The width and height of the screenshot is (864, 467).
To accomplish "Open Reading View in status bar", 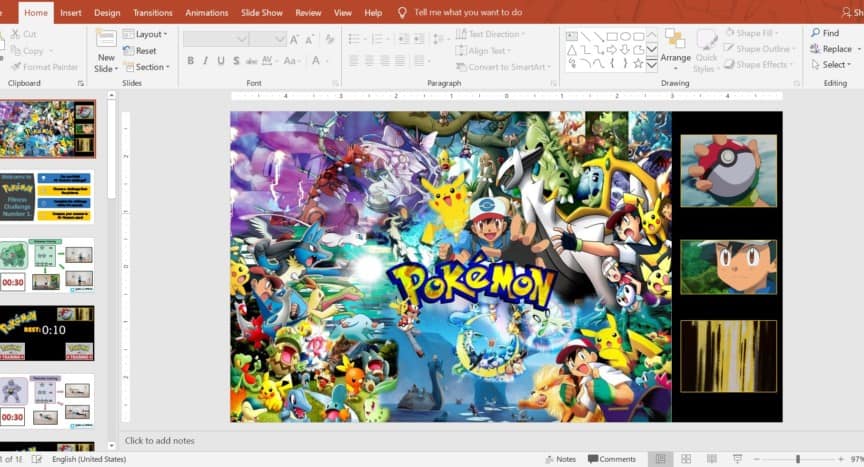I will pyautogui.click(x=710, y=459).
